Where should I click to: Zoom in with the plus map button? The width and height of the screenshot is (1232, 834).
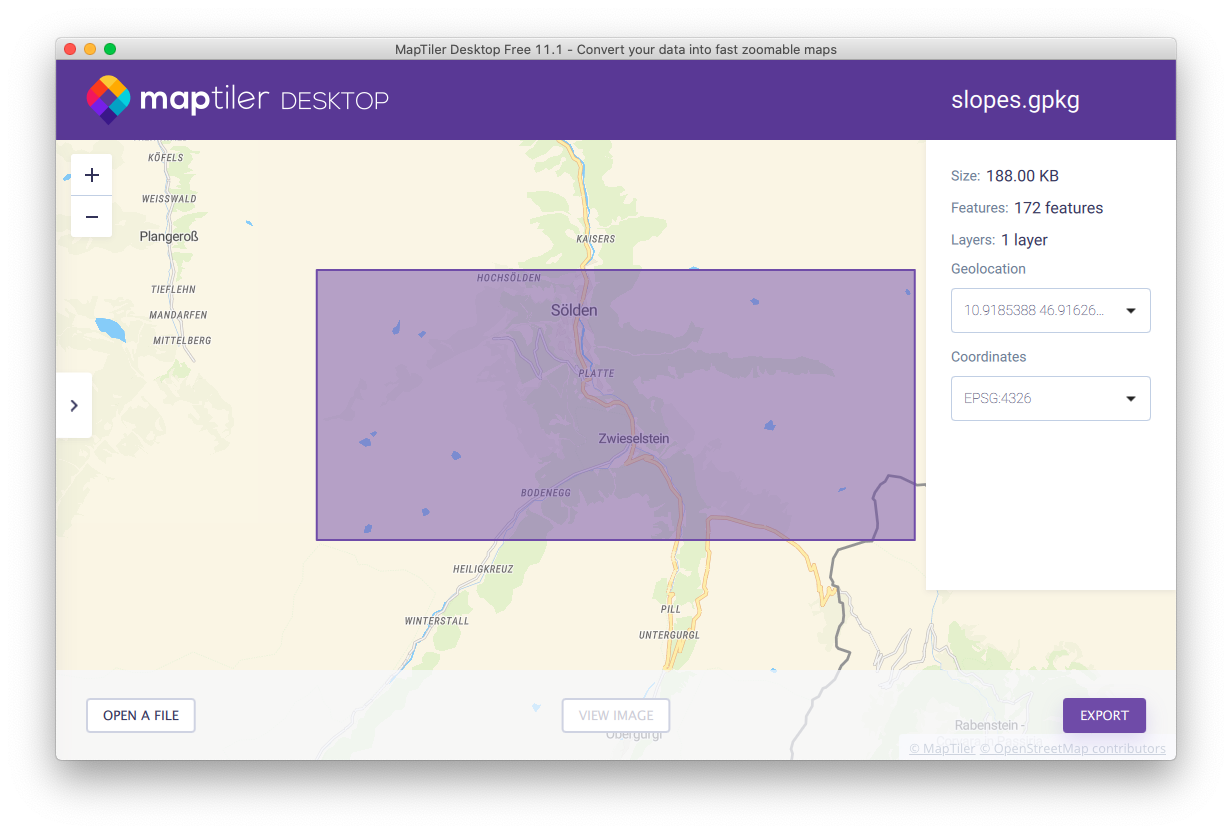[92, 175]
